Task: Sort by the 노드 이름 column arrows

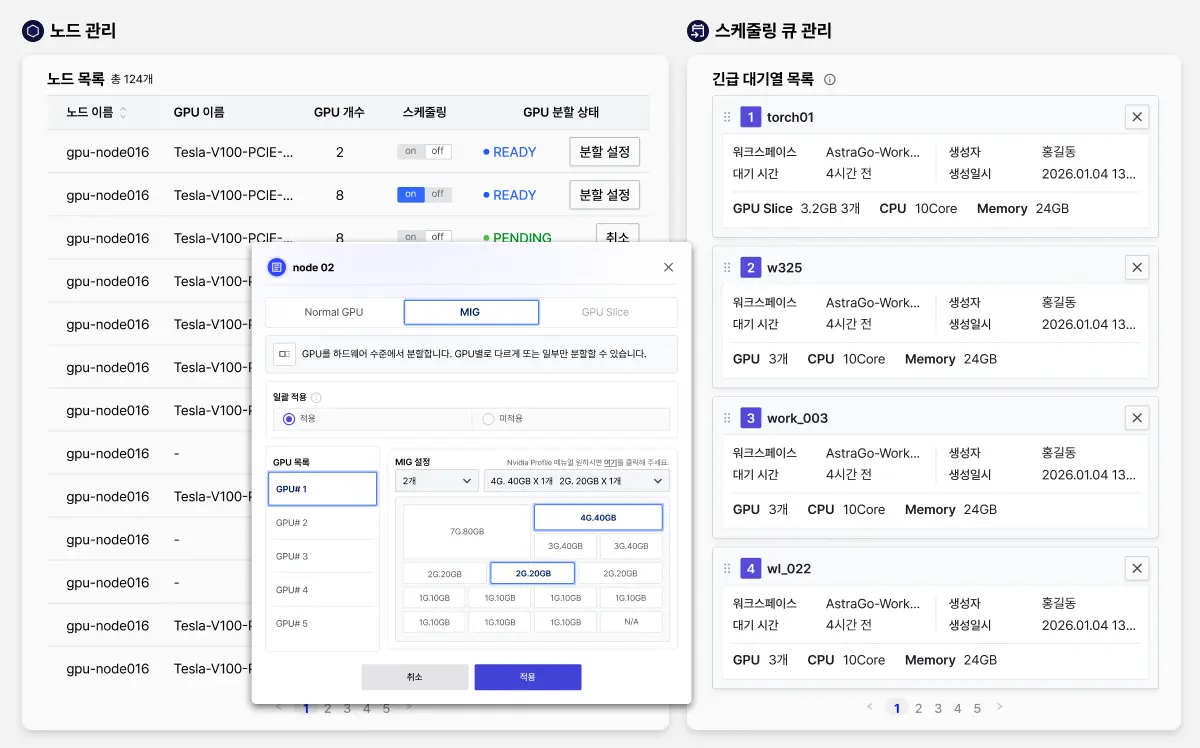Action: tap(123, 113)
